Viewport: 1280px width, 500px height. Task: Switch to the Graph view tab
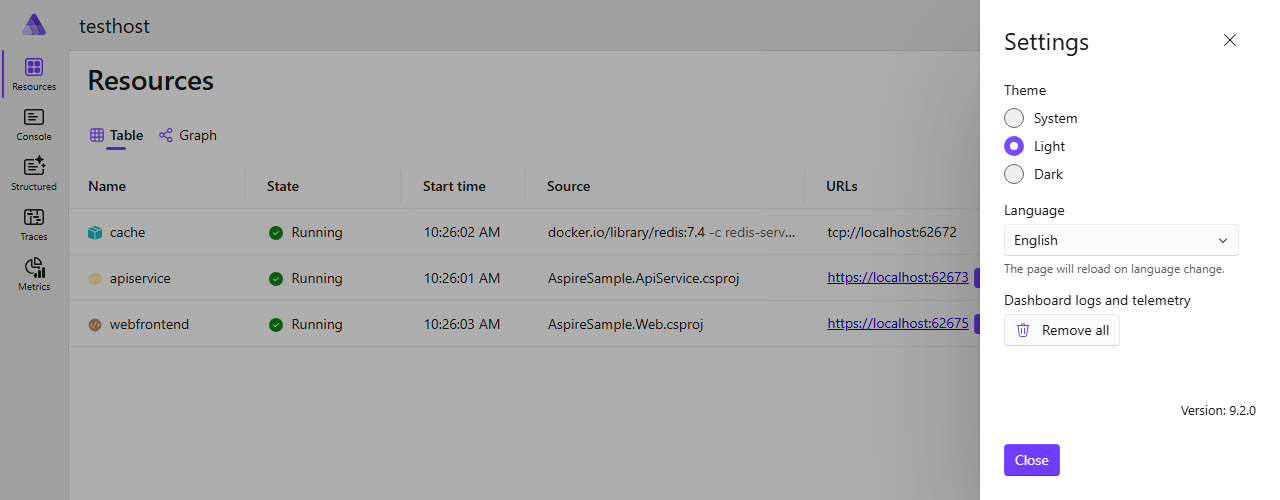[x=188, y=135]
